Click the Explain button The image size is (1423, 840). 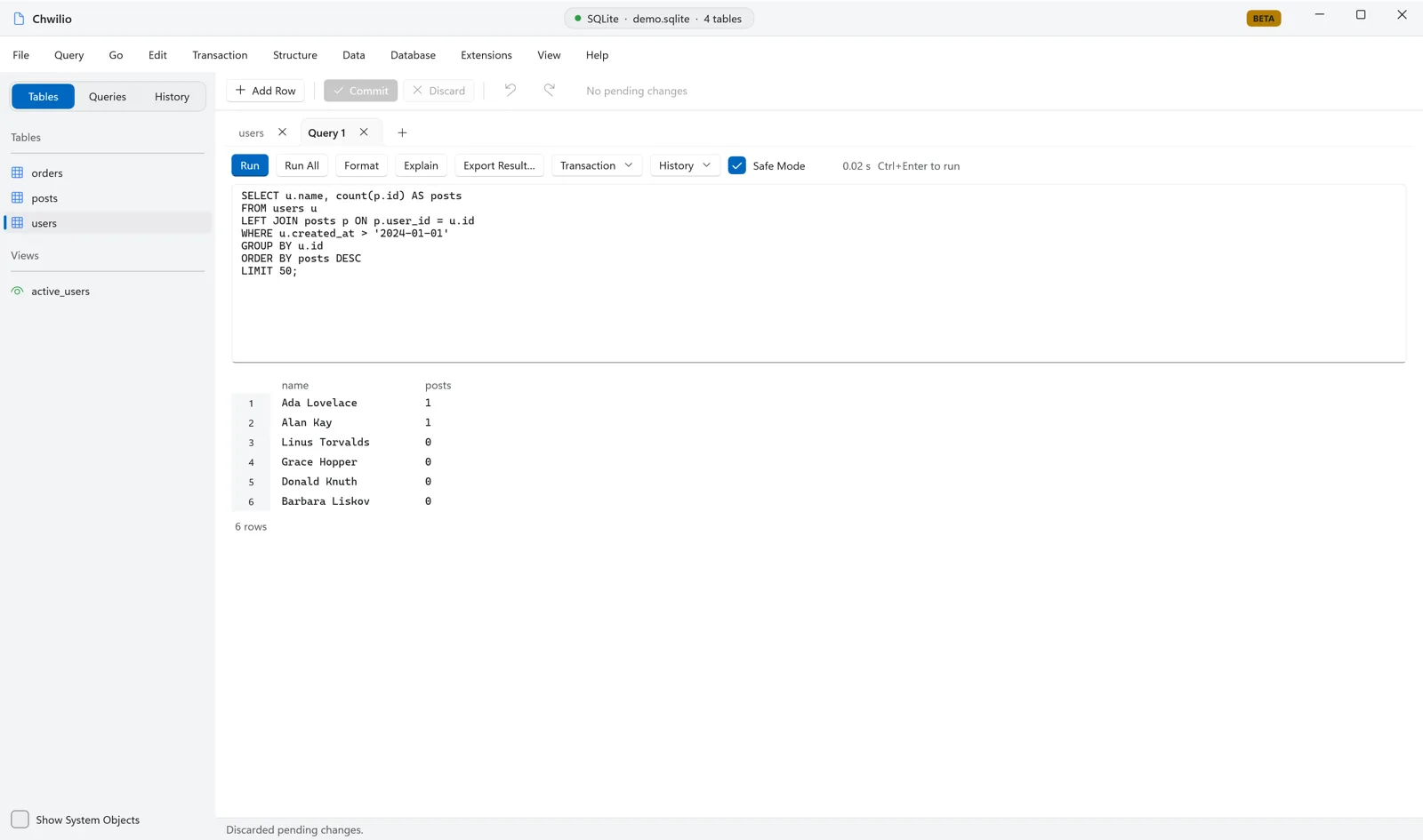pyautogui.click(x=421, y=165)
